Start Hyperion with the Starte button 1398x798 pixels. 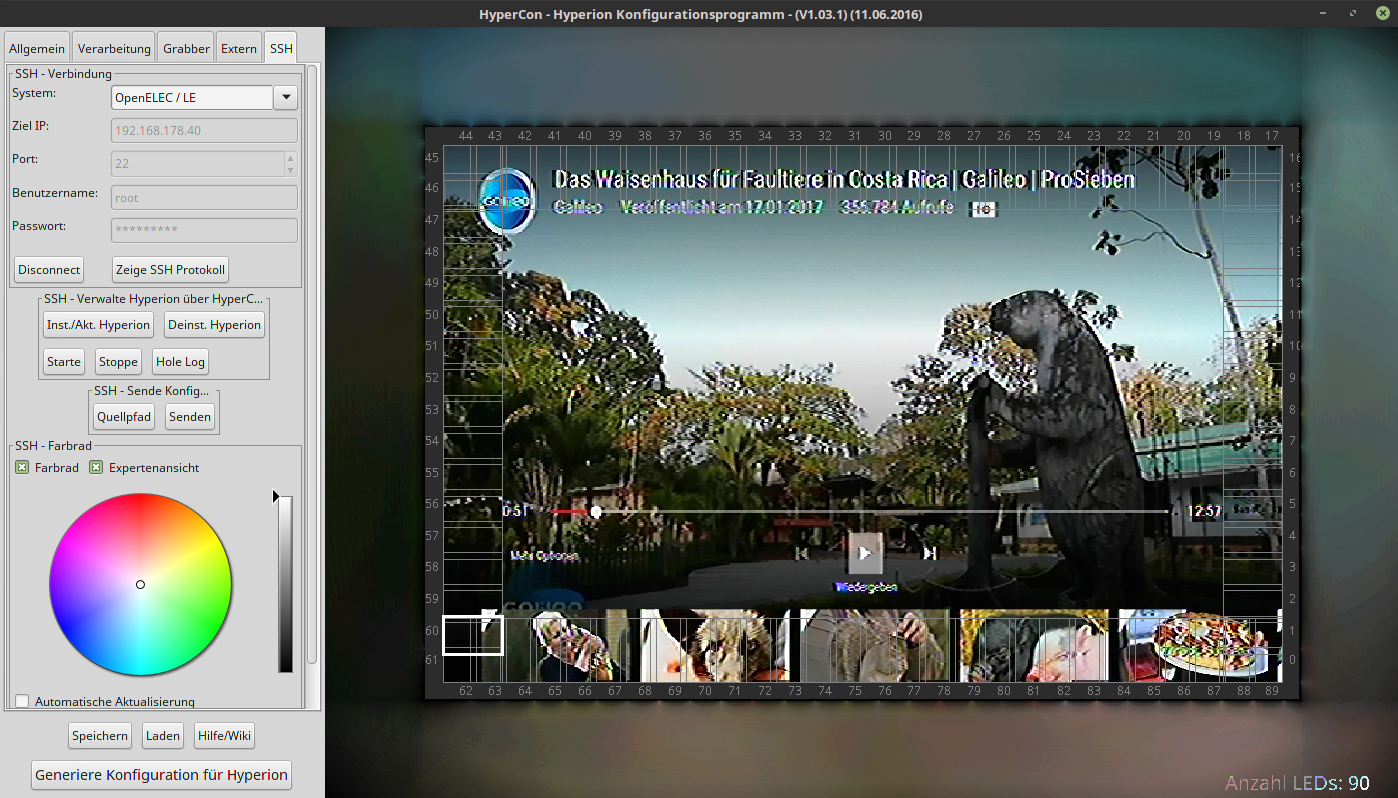click(x=64, y=362)
